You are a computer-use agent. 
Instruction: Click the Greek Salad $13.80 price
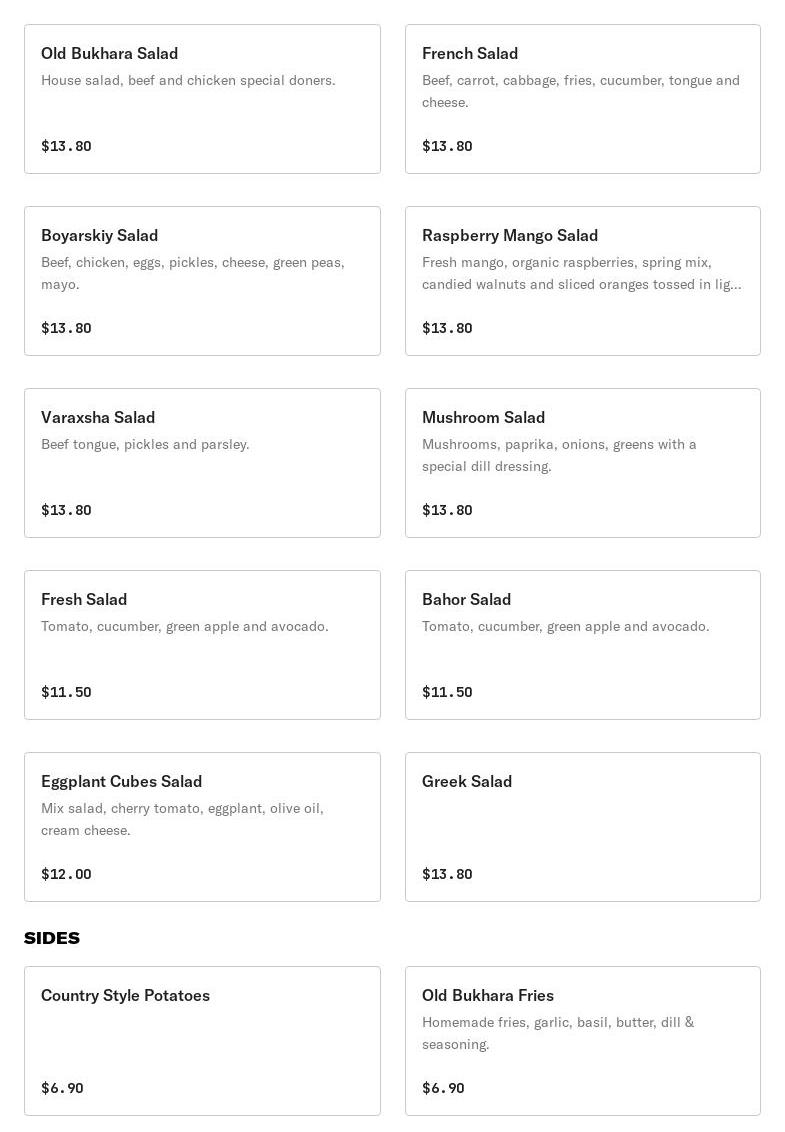pos(447,874)
